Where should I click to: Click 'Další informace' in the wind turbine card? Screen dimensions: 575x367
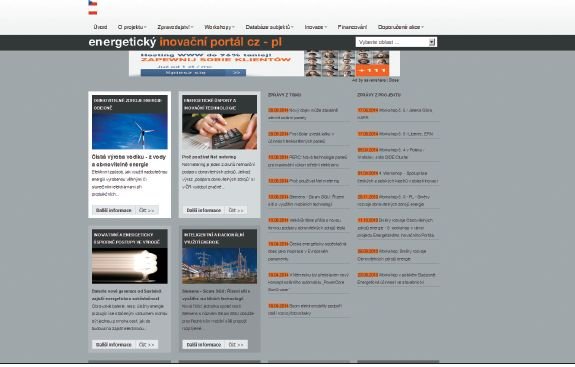tap(114, 210)
